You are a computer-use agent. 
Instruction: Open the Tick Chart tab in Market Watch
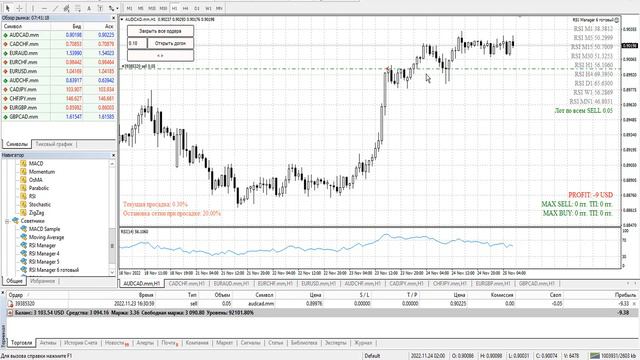click(53, 144)
